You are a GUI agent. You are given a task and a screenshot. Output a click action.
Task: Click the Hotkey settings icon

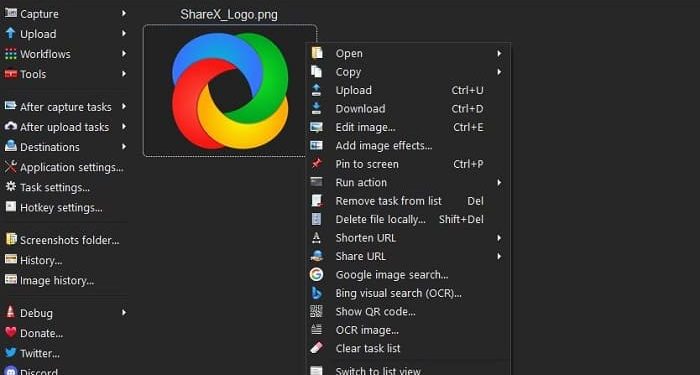pos(11,207)
